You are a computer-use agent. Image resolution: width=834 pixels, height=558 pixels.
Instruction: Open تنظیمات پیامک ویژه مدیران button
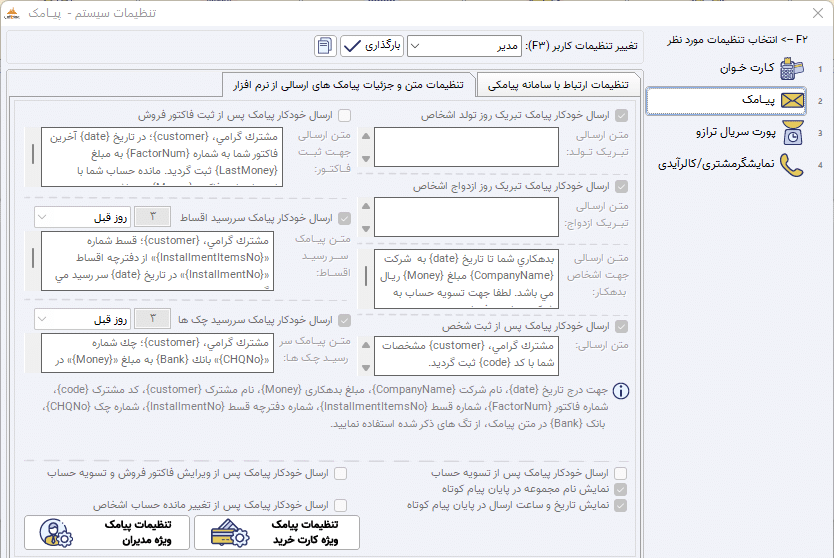point(107,532)
